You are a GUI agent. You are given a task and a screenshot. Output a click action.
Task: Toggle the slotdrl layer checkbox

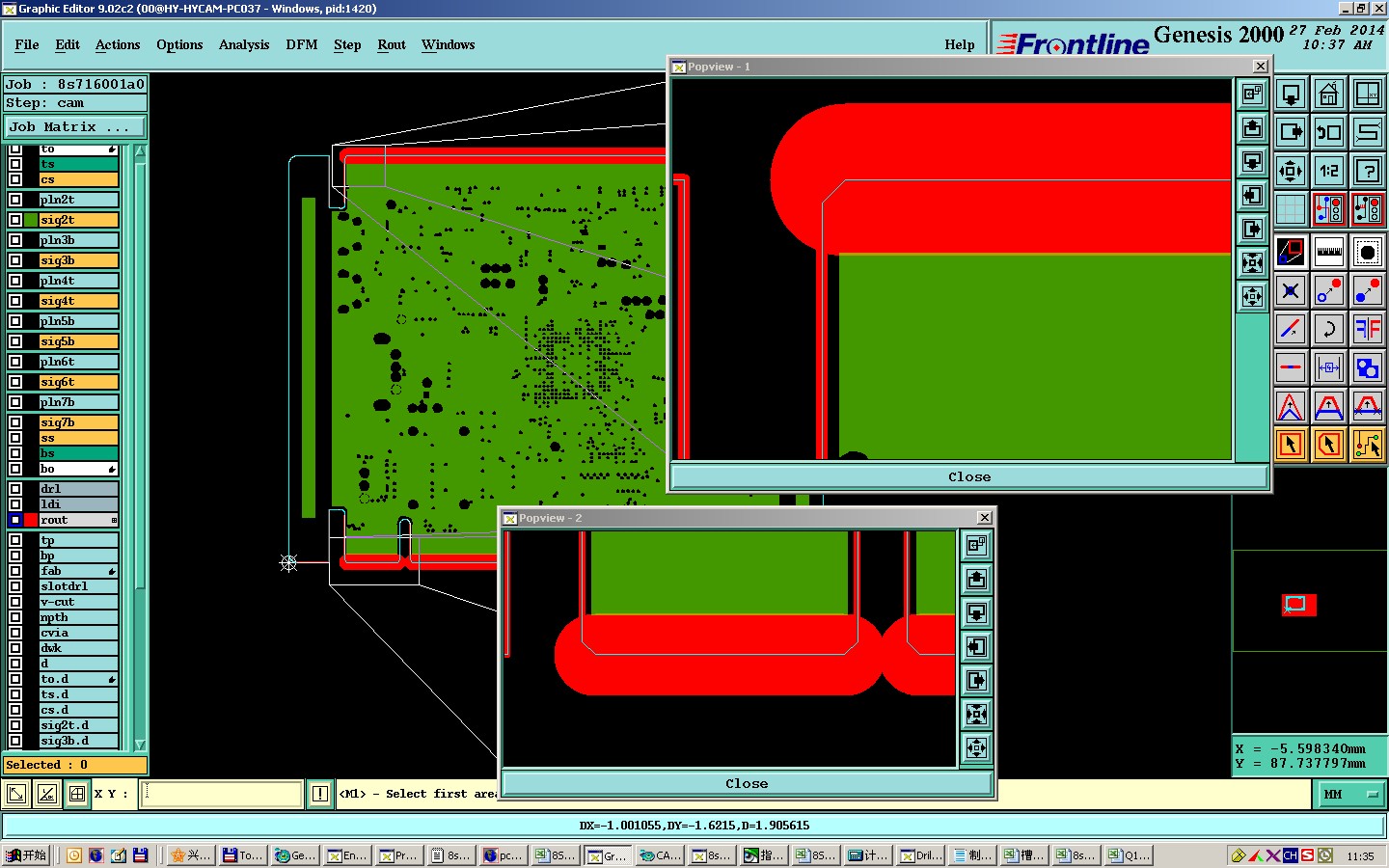pyautogui.click(x=15, y=586)
